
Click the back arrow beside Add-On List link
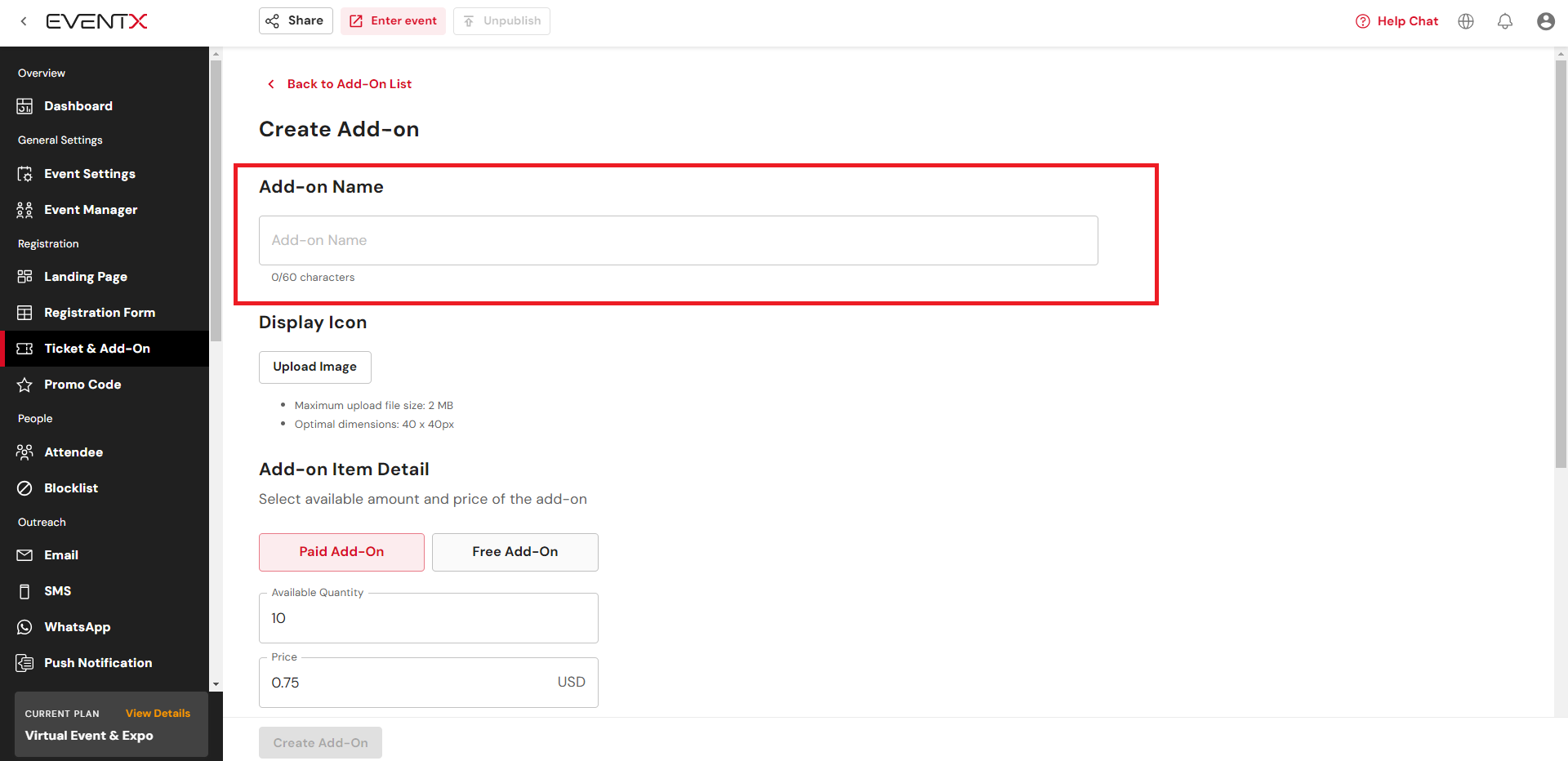click(271, 84)
